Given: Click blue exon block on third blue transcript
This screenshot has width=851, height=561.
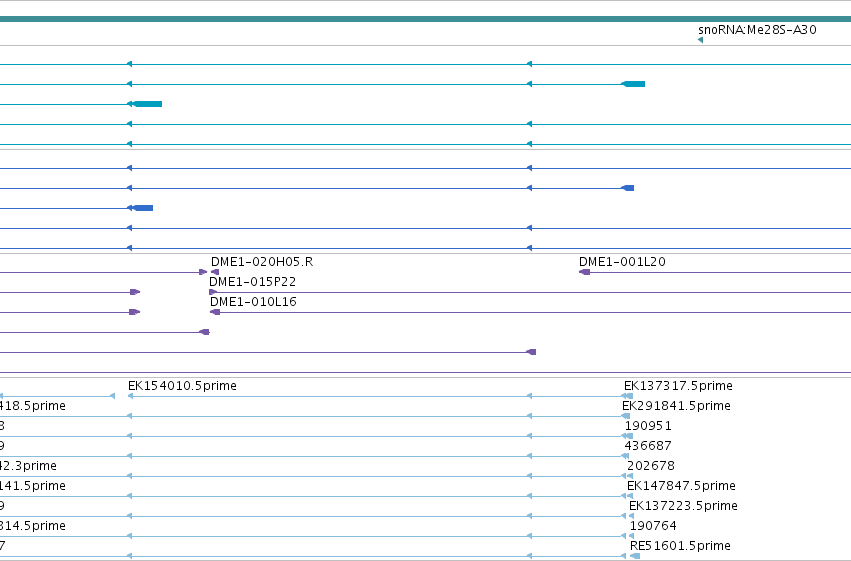Looking at the screenshot, I should point(143,208).
